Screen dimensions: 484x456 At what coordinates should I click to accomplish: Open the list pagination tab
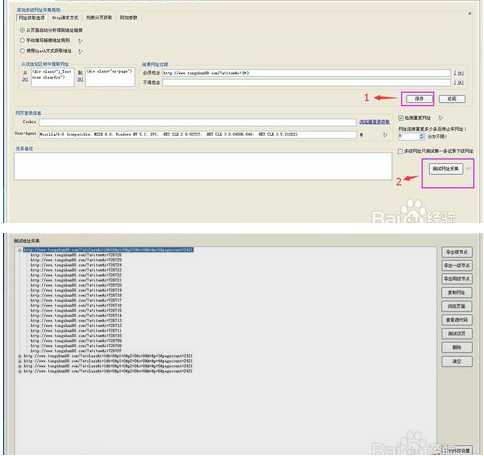click(99, 17)
